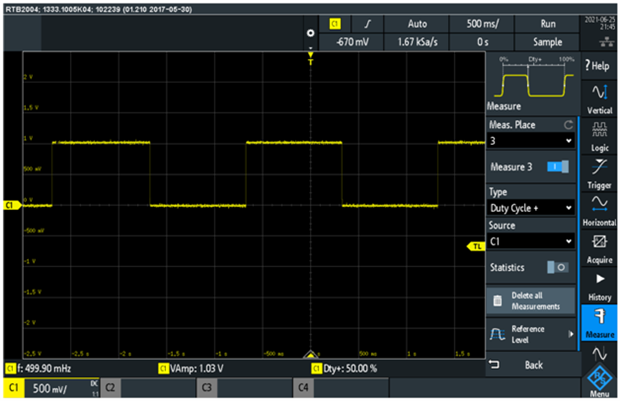
Task: Open the Vertical settings menu
Action: tap(599, 99)
